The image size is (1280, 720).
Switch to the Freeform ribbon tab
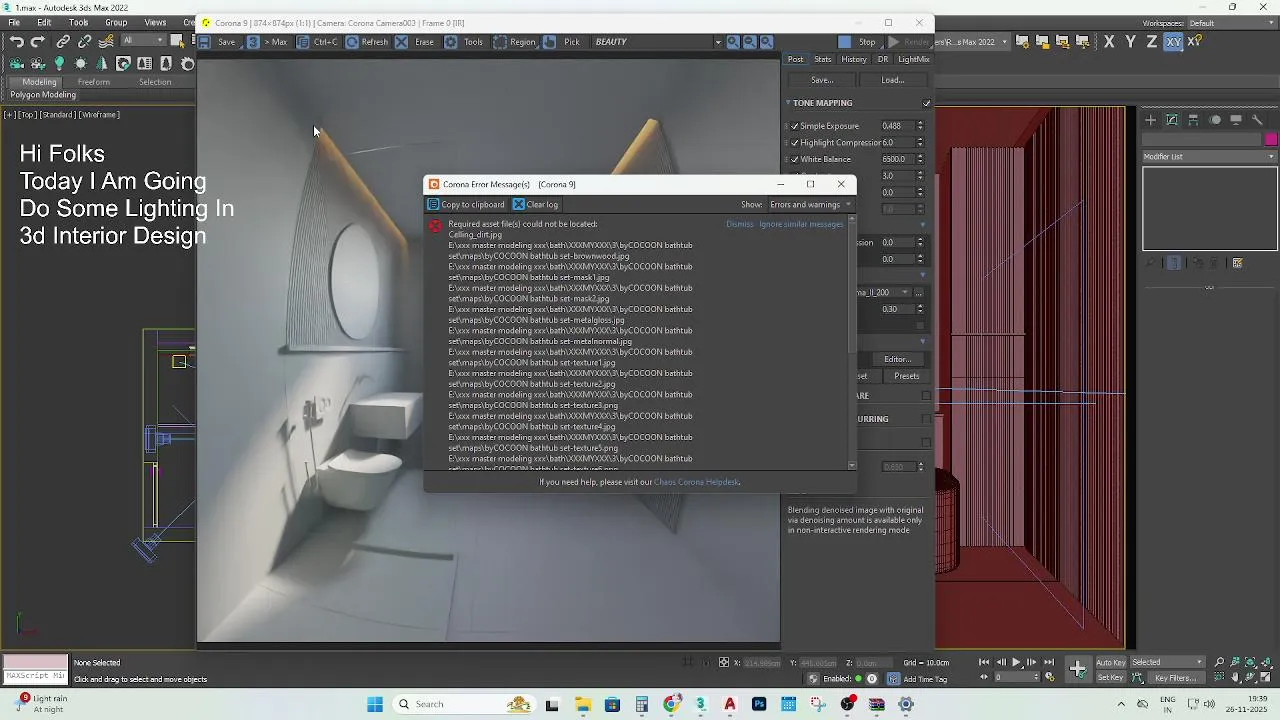tap(93, 82)
